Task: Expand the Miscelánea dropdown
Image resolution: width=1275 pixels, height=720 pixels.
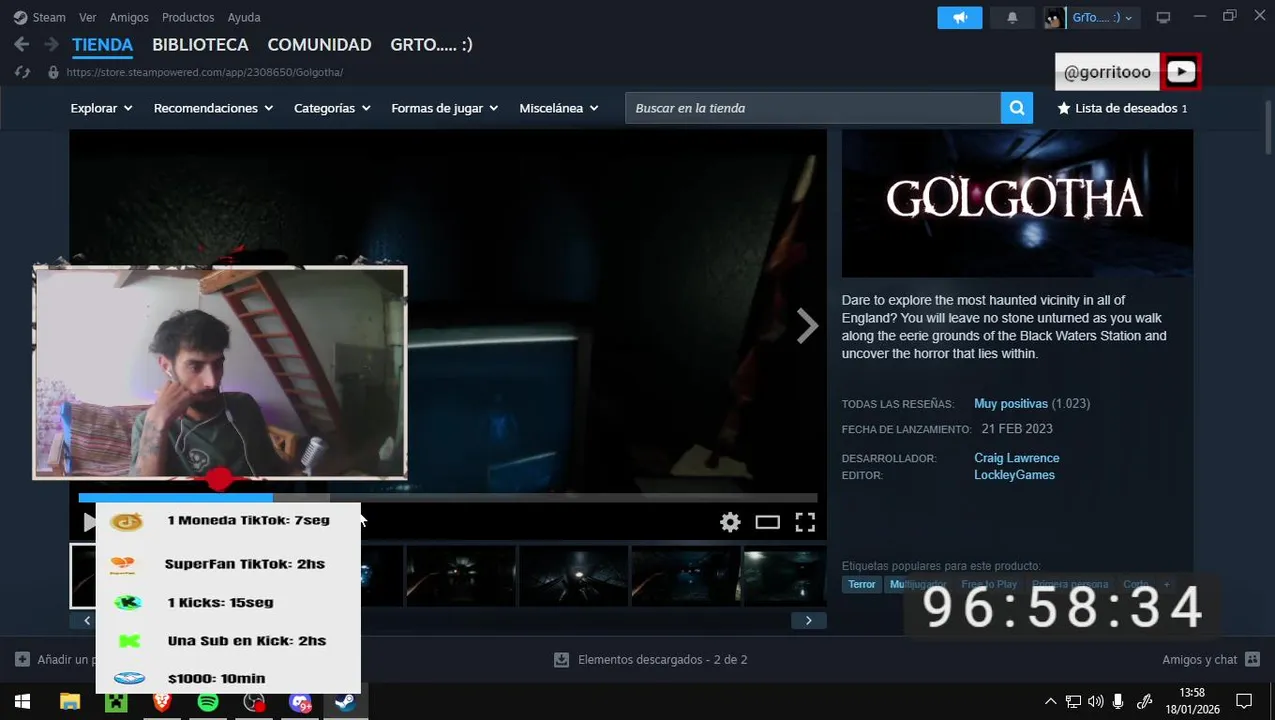Action: click(x=559, y=108)
